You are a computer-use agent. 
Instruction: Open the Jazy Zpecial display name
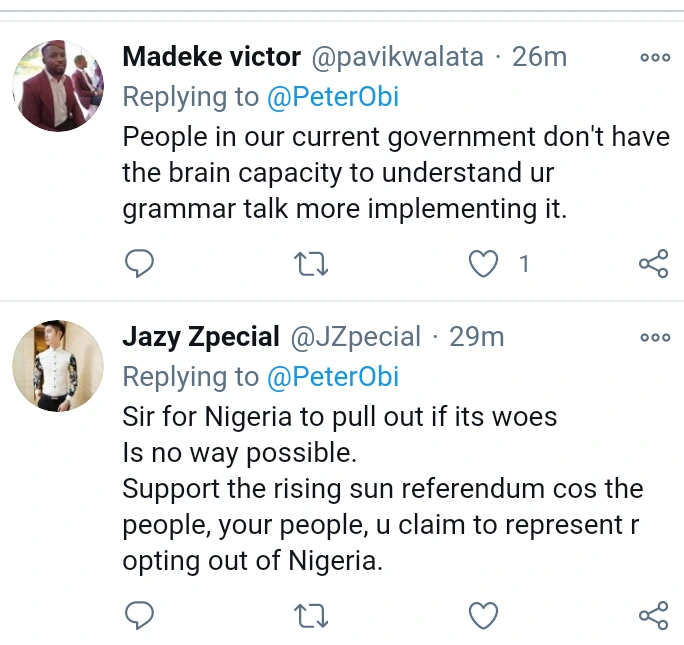click(x=200, y=337)
